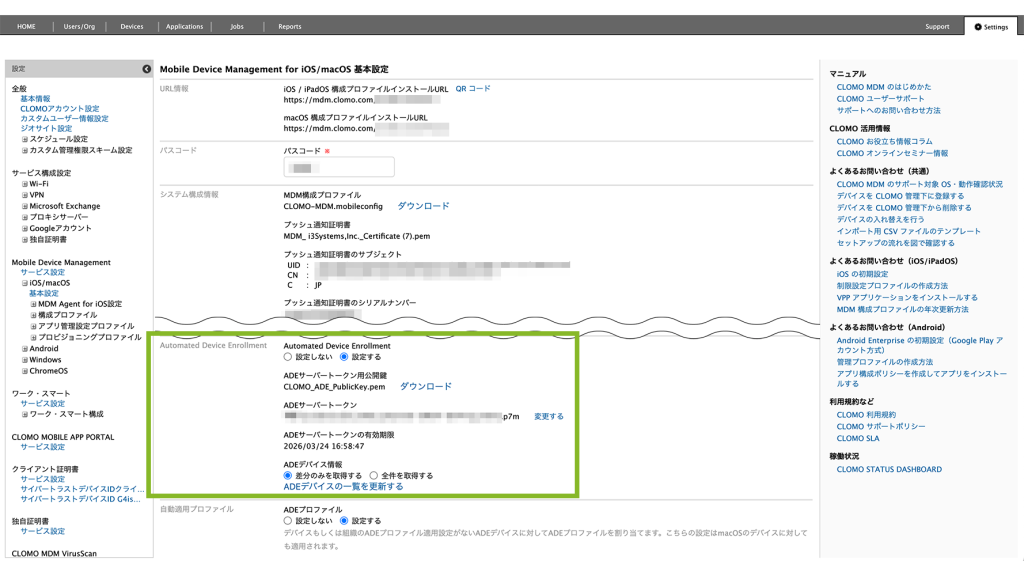Open the Applications tab
This screenshot has width=1024, height=576.
(184, 27)
